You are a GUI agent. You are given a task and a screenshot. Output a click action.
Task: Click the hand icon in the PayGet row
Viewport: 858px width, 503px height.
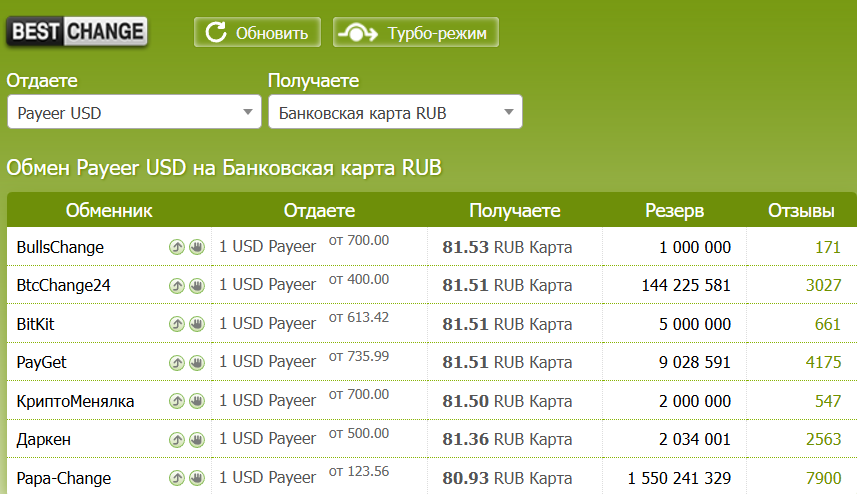pos(197,363)
